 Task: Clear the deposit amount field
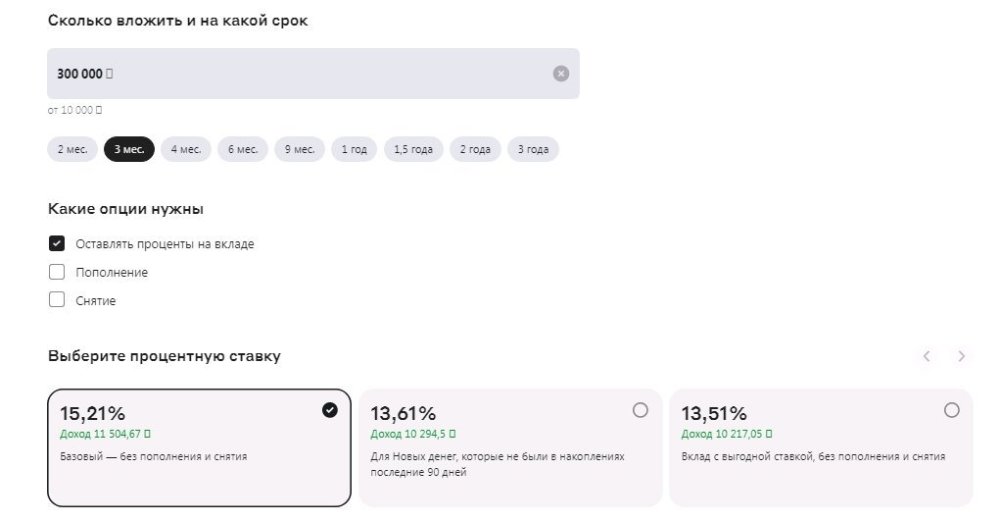coord(561,73)
